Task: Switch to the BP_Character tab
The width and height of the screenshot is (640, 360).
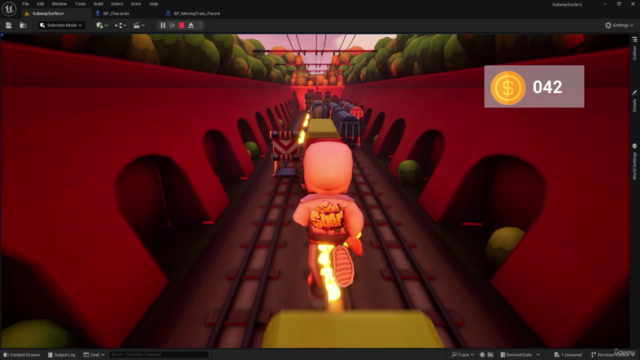Action: [x=116, y=13]
